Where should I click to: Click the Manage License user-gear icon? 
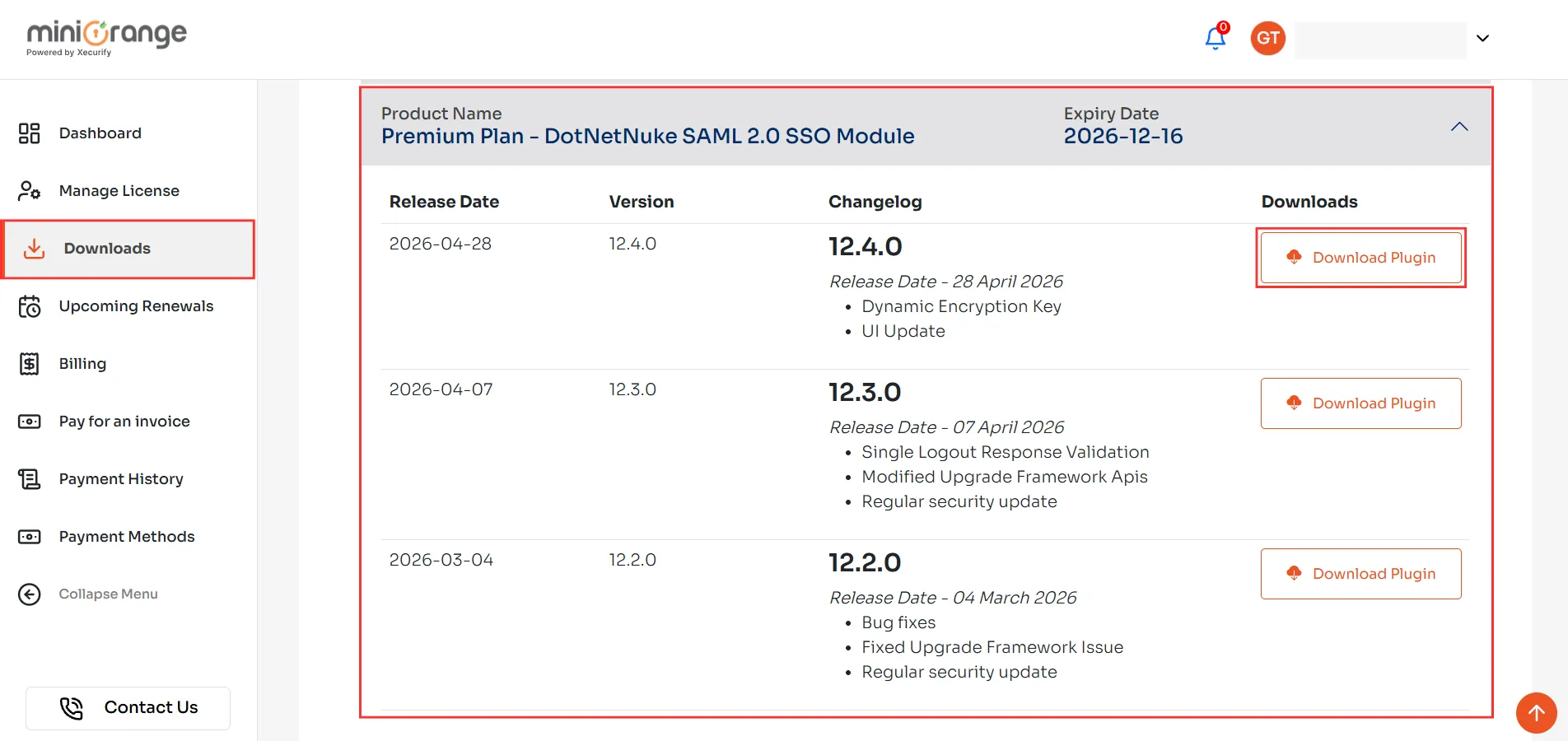coord(30,191)
